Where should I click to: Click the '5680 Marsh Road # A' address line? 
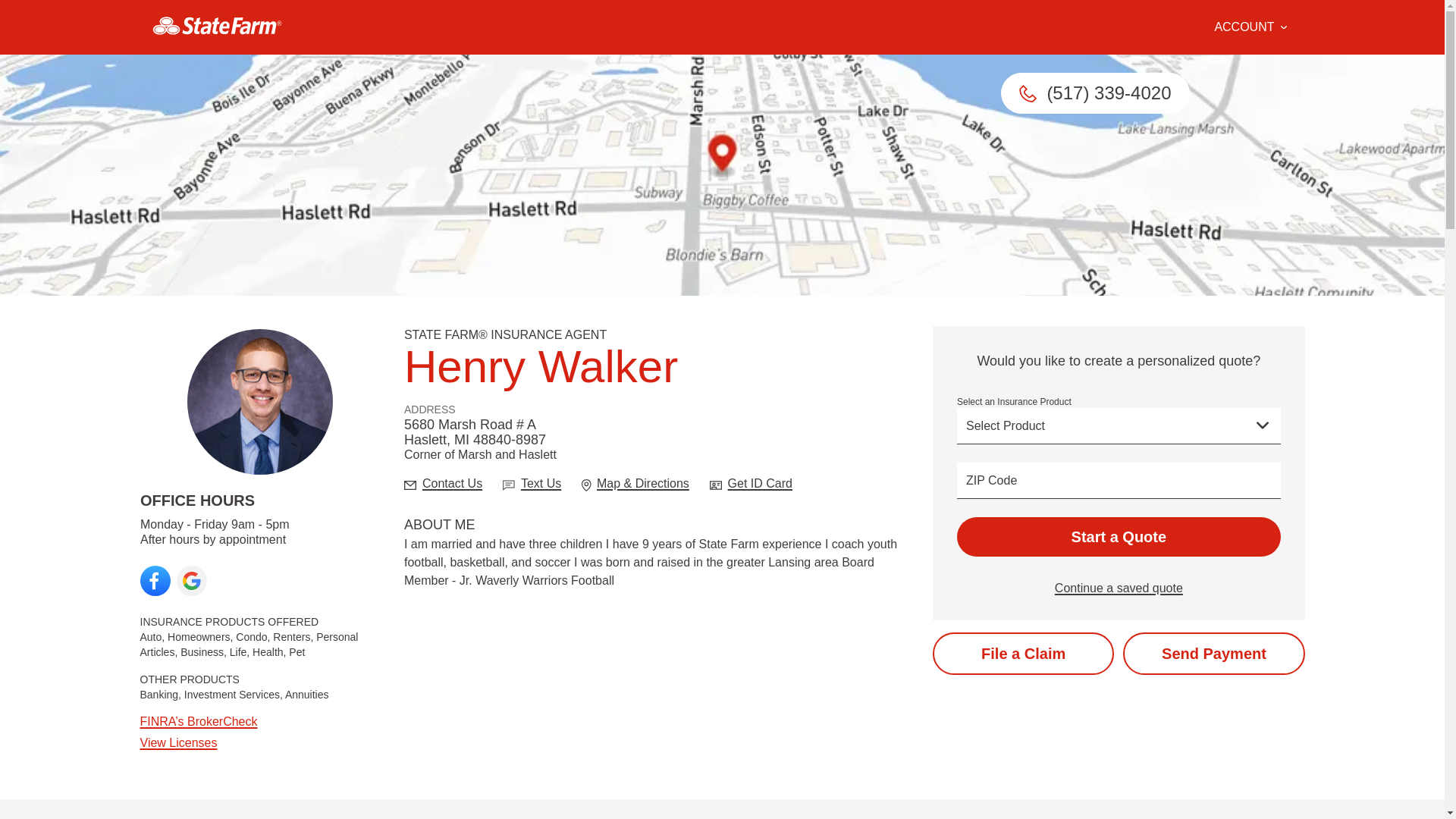point(470,425)
